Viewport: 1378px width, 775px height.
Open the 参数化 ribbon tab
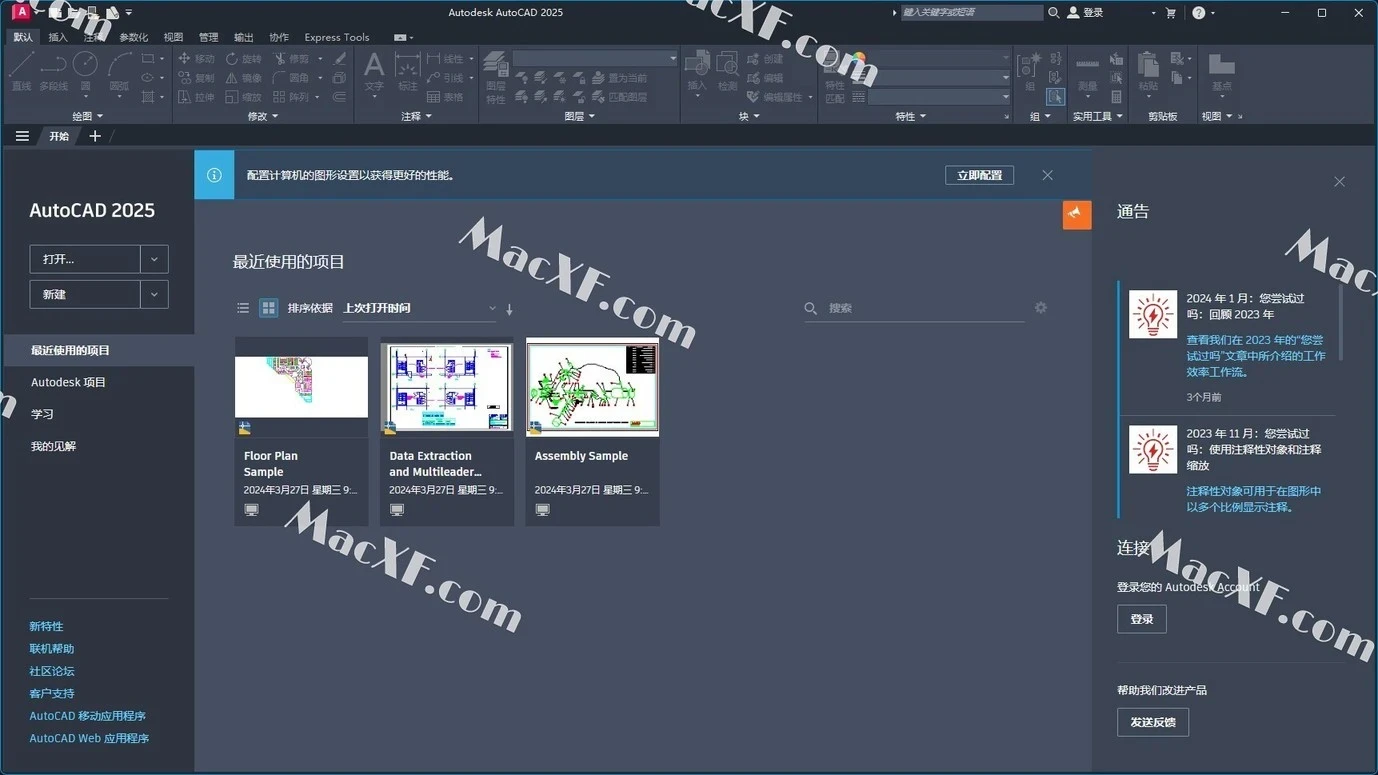[133, 37]
